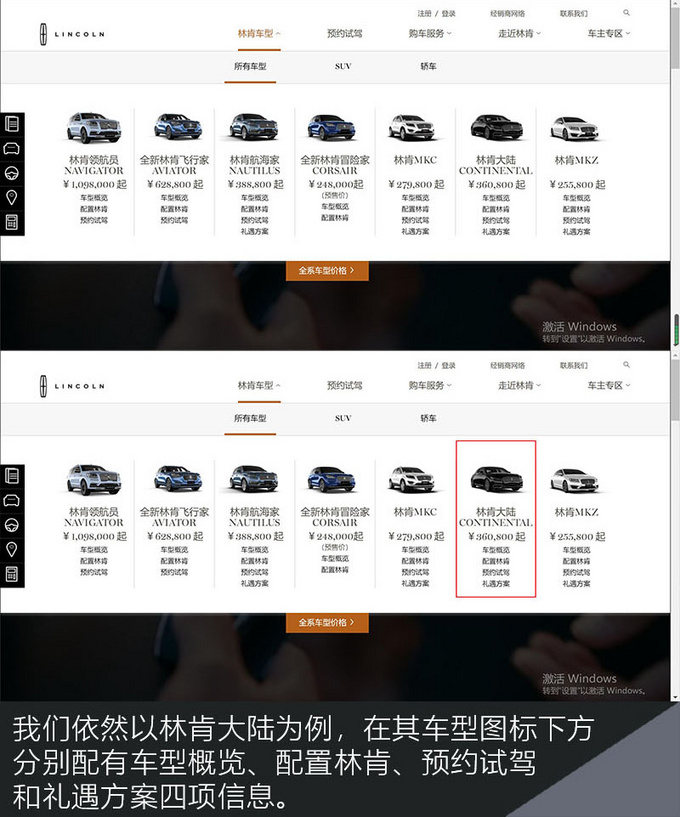
Task: Open 联系我们 link in the lower page copy
Action: [x=574, y=365]
